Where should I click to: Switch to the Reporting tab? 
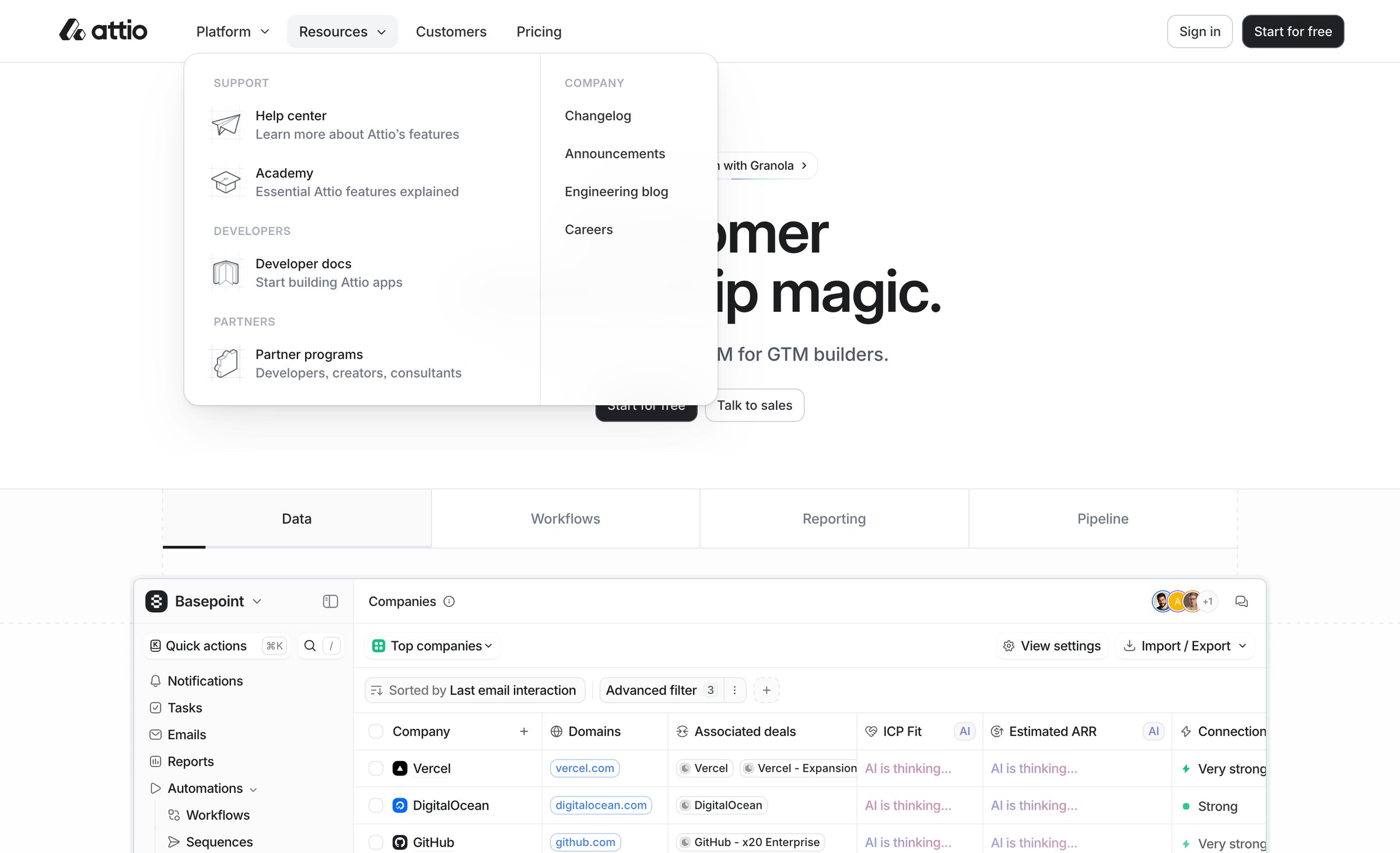[834, 518]
